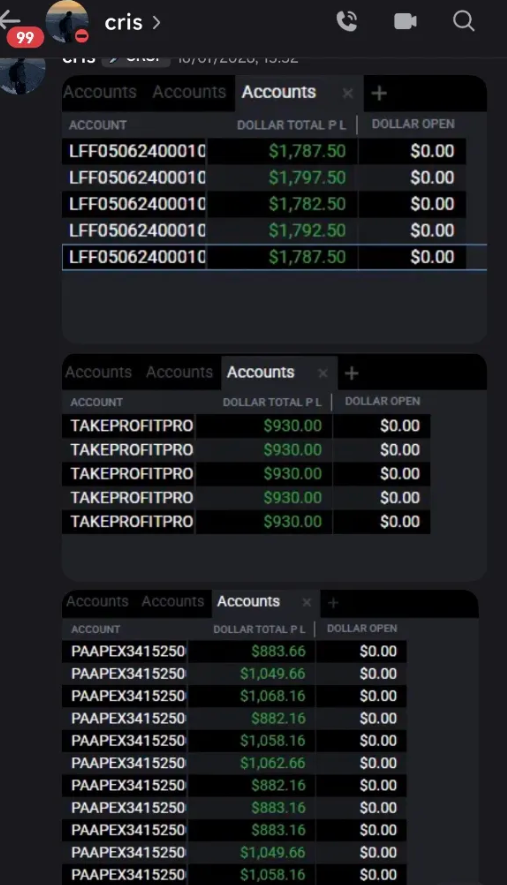This screenshot has height=885, width=507.
Task: Click the $1,068.16 PAAPEX profit value
Action: pyautogui.click(x=273, y=696)
